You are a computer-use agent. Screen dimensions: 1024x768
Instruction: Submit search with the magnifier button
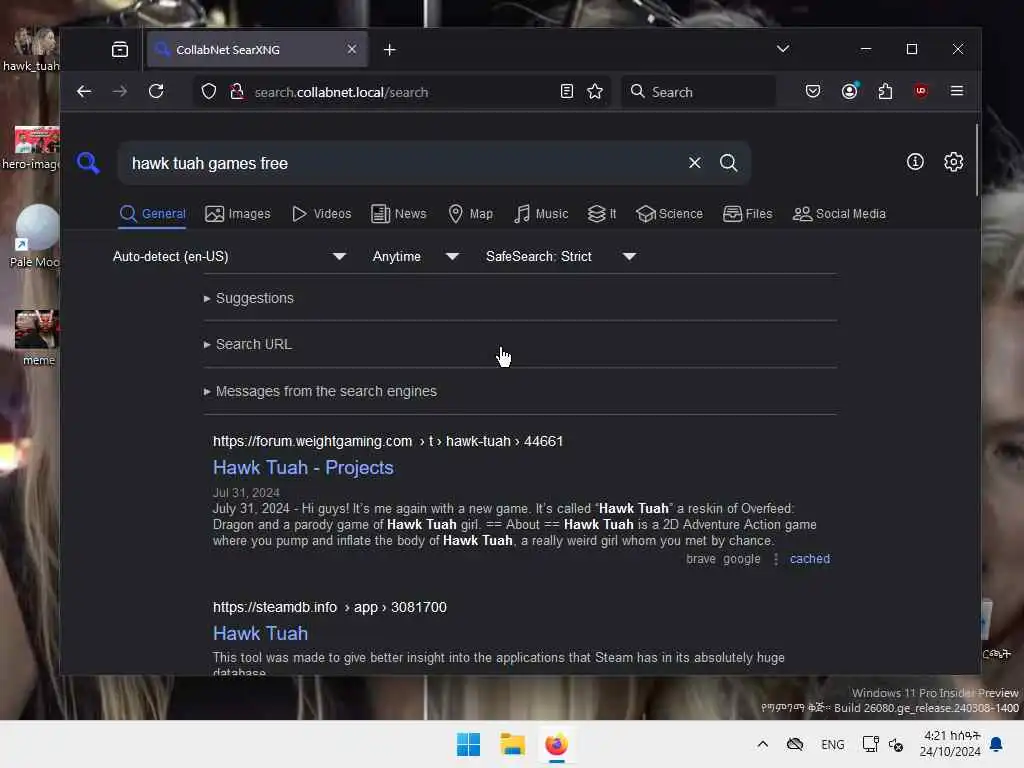728,163
